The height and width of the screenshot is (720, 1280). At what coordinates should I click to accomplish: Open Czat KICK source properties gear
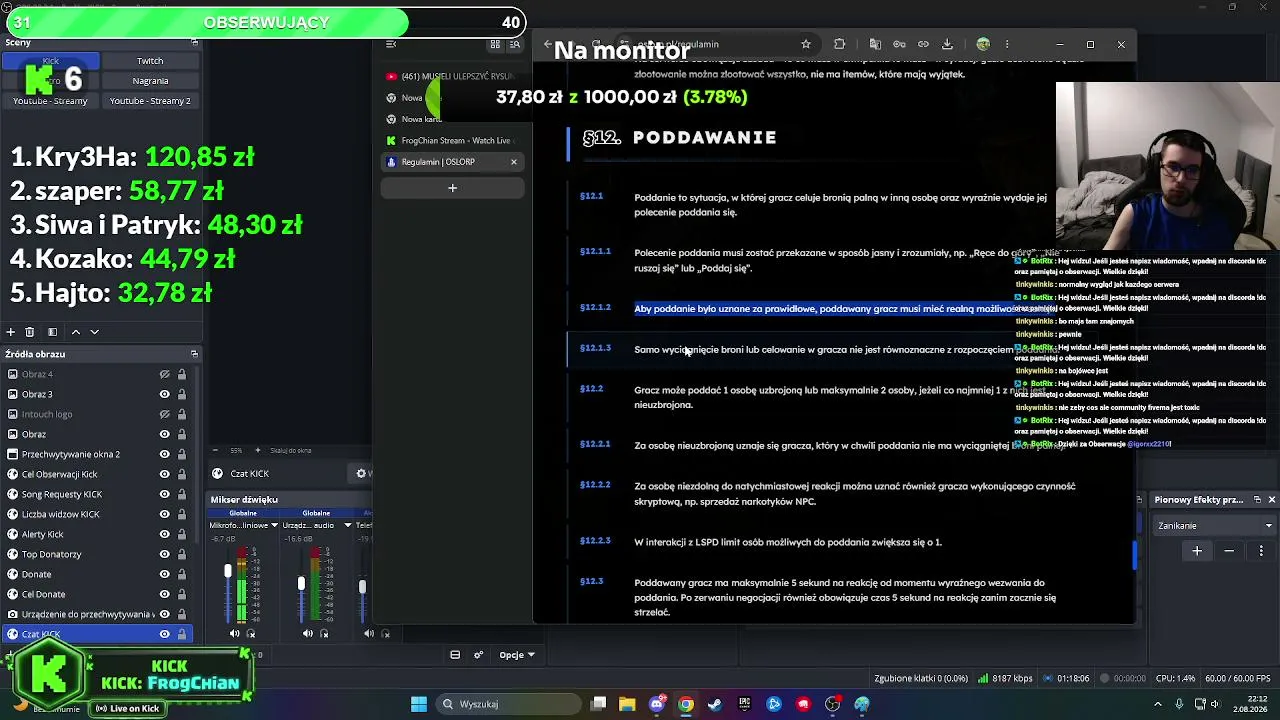tap(362, 474)
